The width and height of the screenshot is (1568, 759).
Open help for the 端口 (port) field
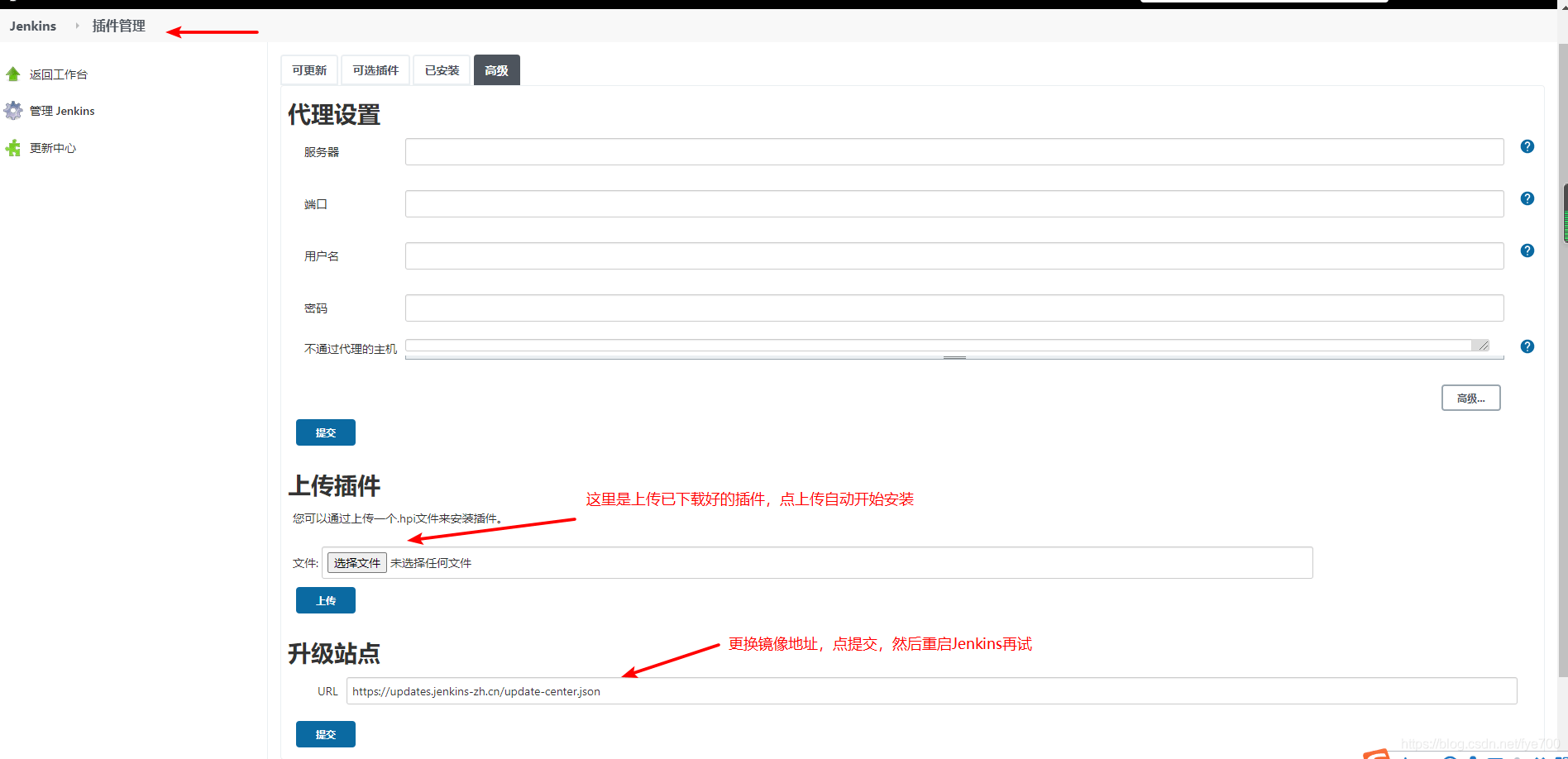(1527, 198)
